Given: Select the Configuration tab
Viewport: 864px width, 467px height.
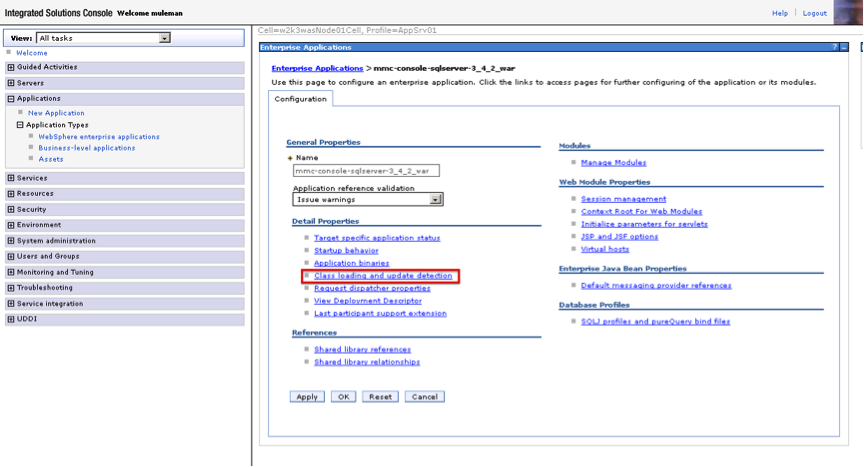Looking at the screenshot, I should pyautogui.click(x=301, y=99).
